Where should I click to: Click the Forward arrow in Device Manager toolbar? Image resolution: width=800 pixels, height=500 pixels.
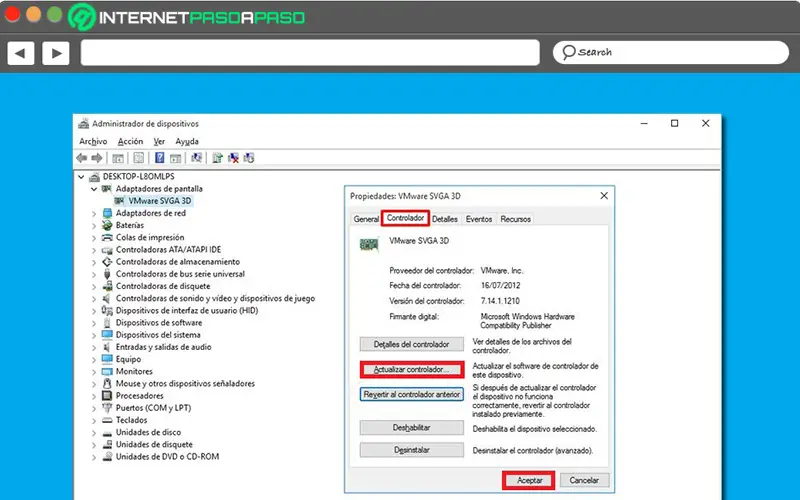coord(97,158)
